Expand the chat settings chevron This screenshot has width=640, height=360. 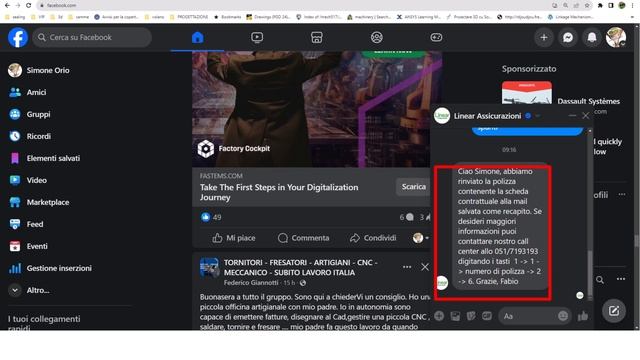[x=538, y=116]
